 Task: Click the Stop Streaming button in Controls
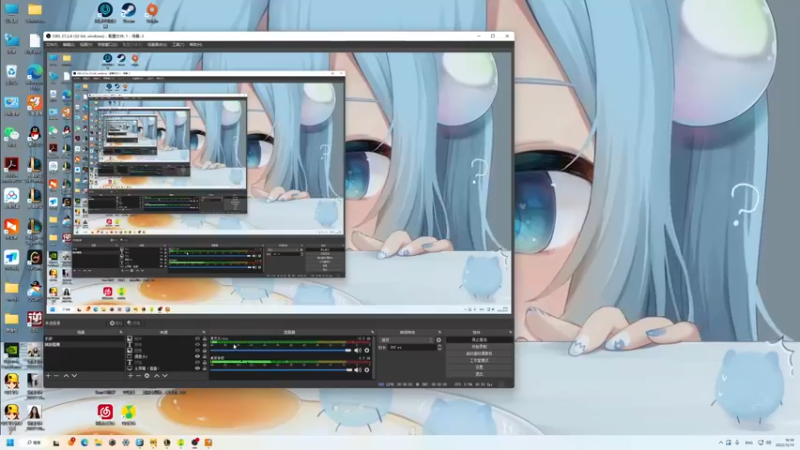480,340
